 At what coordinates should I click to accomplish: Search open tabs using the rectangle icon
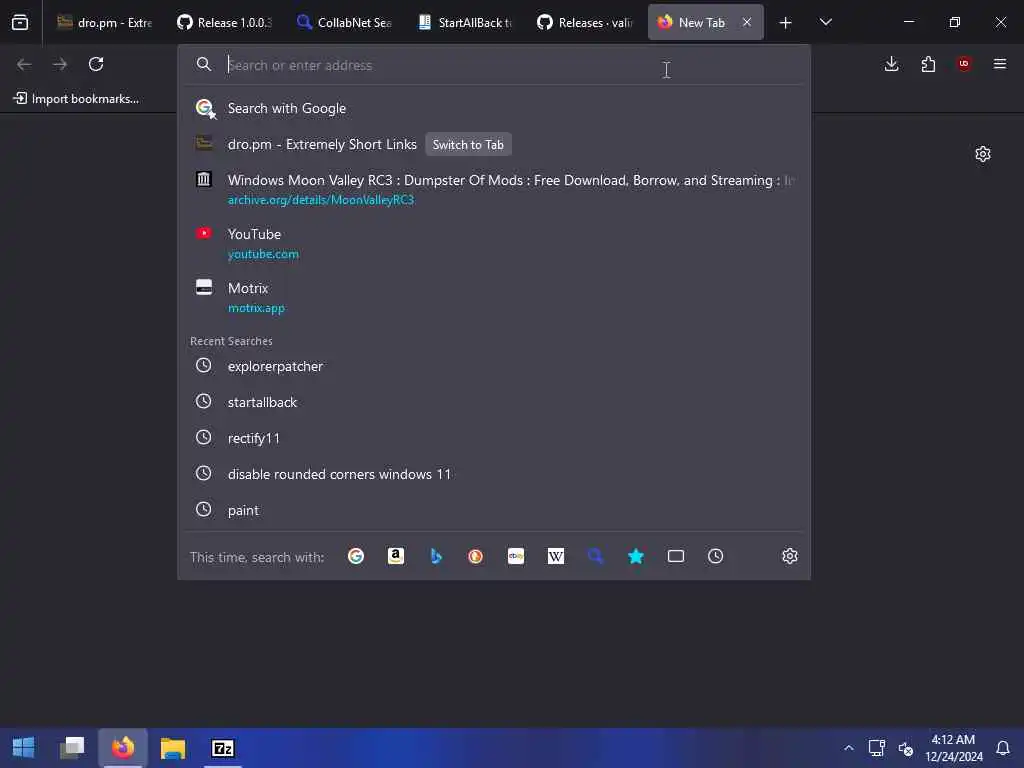pyautogui.click(x=676, y=556)
